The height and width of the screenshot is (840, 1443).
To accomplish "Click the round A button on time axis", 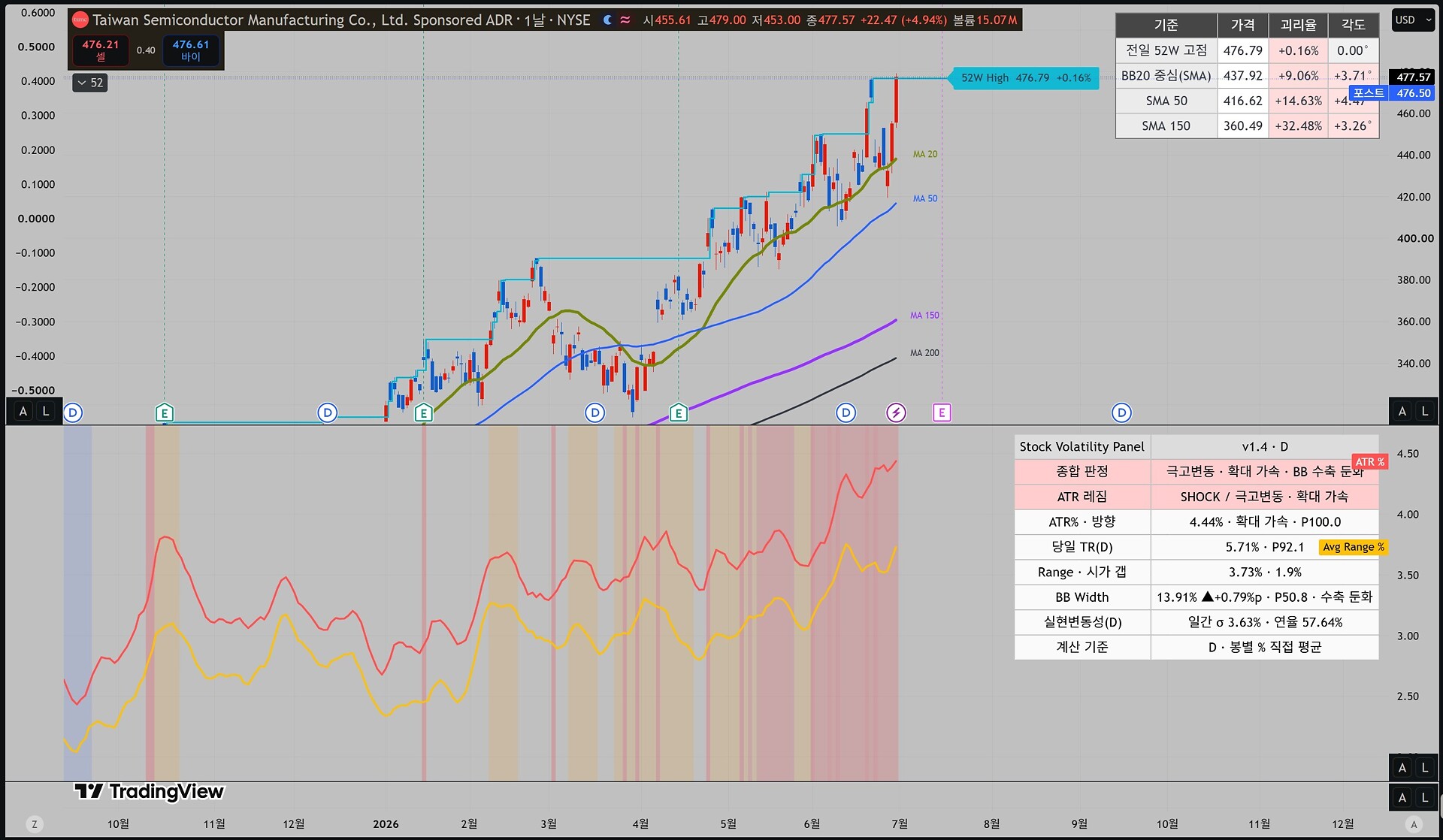I will click(x=1414, y=824).
